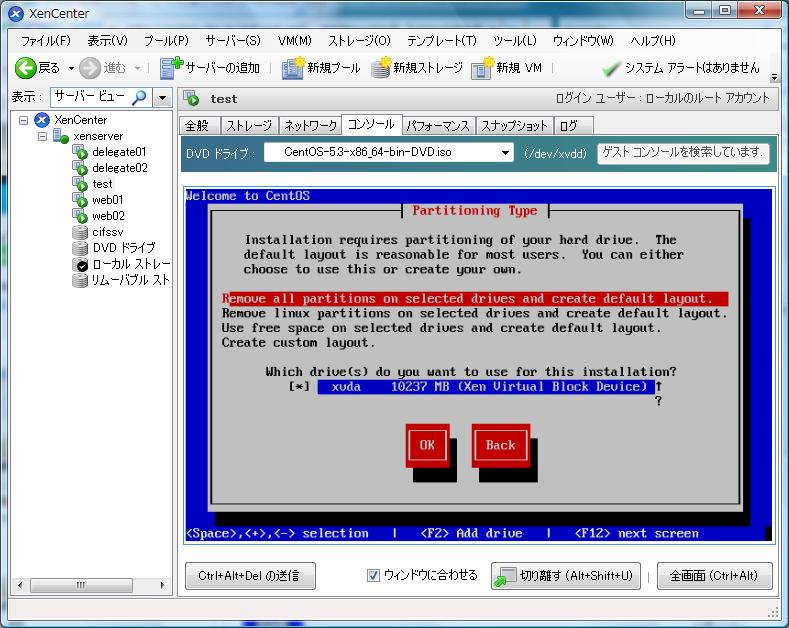Open the プール(P) menu
The image size is (789, 628).
click(167, 41)
